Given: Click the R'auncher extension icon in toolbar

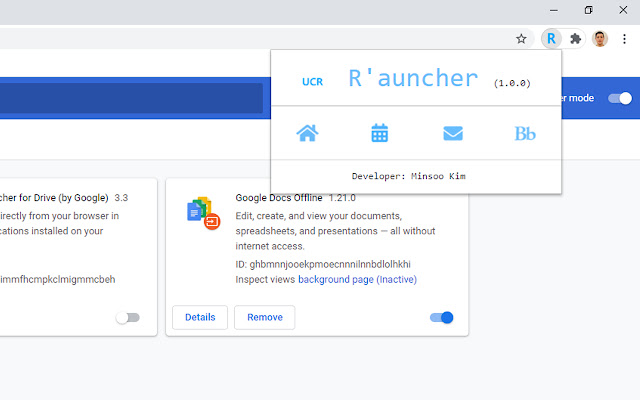Looking at the screenshot, I should [551, 39].
